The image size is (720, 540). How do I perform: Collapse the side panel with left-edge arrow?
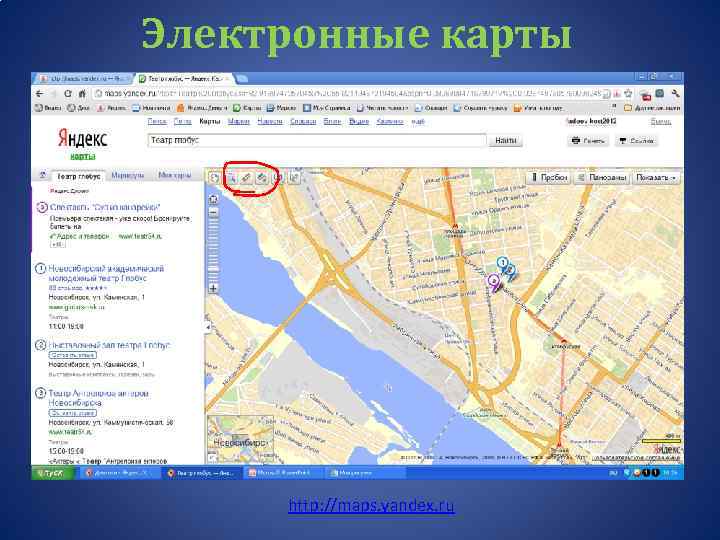[x=208, y=327]
